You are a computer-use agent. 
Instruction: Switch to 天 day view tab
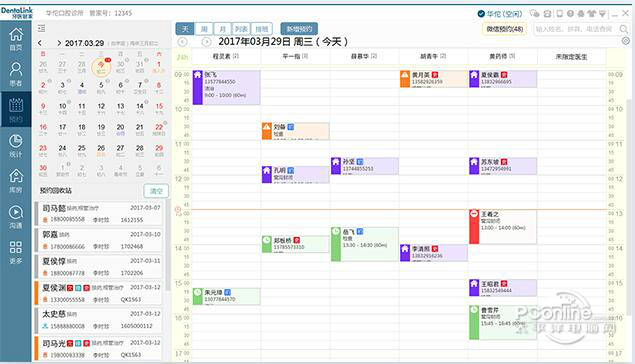click(x=185, y=29)
